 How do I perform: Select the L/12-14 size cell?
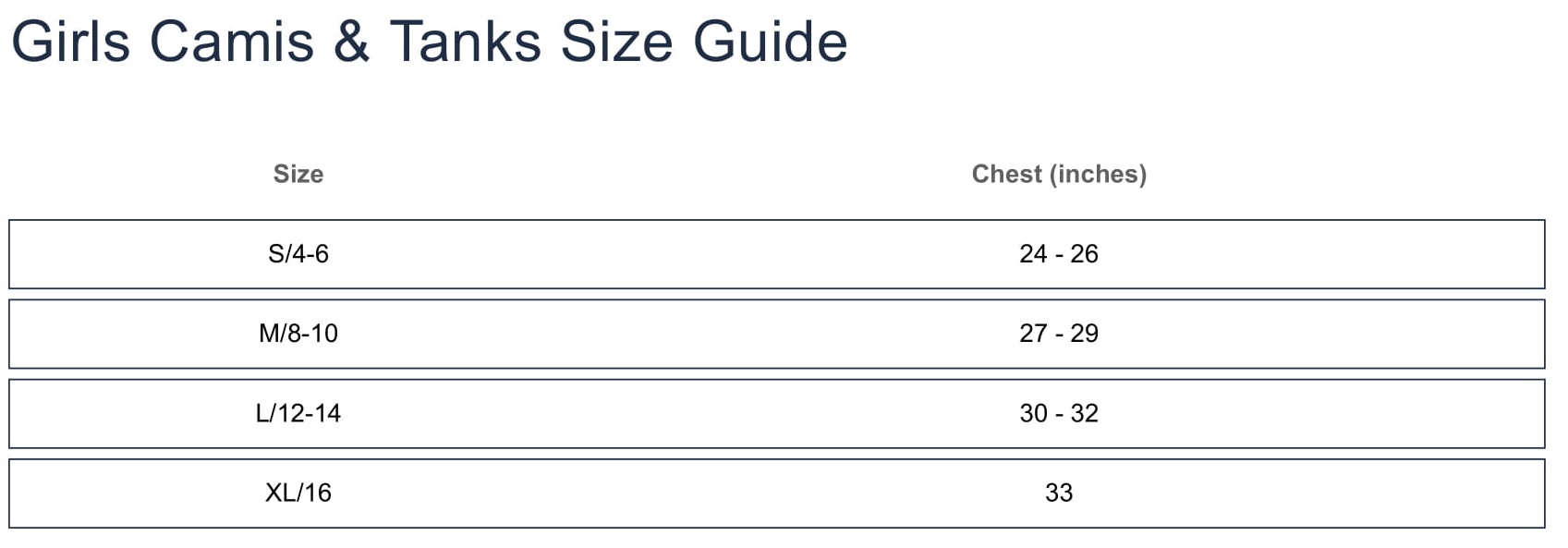click(298, 413)
